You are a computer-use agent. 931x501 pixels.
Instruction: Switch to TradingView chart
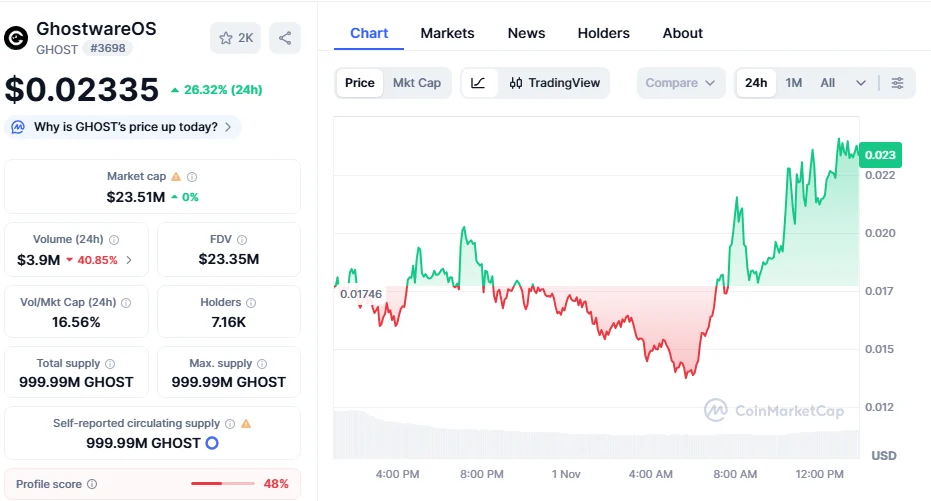click(555, 83)
